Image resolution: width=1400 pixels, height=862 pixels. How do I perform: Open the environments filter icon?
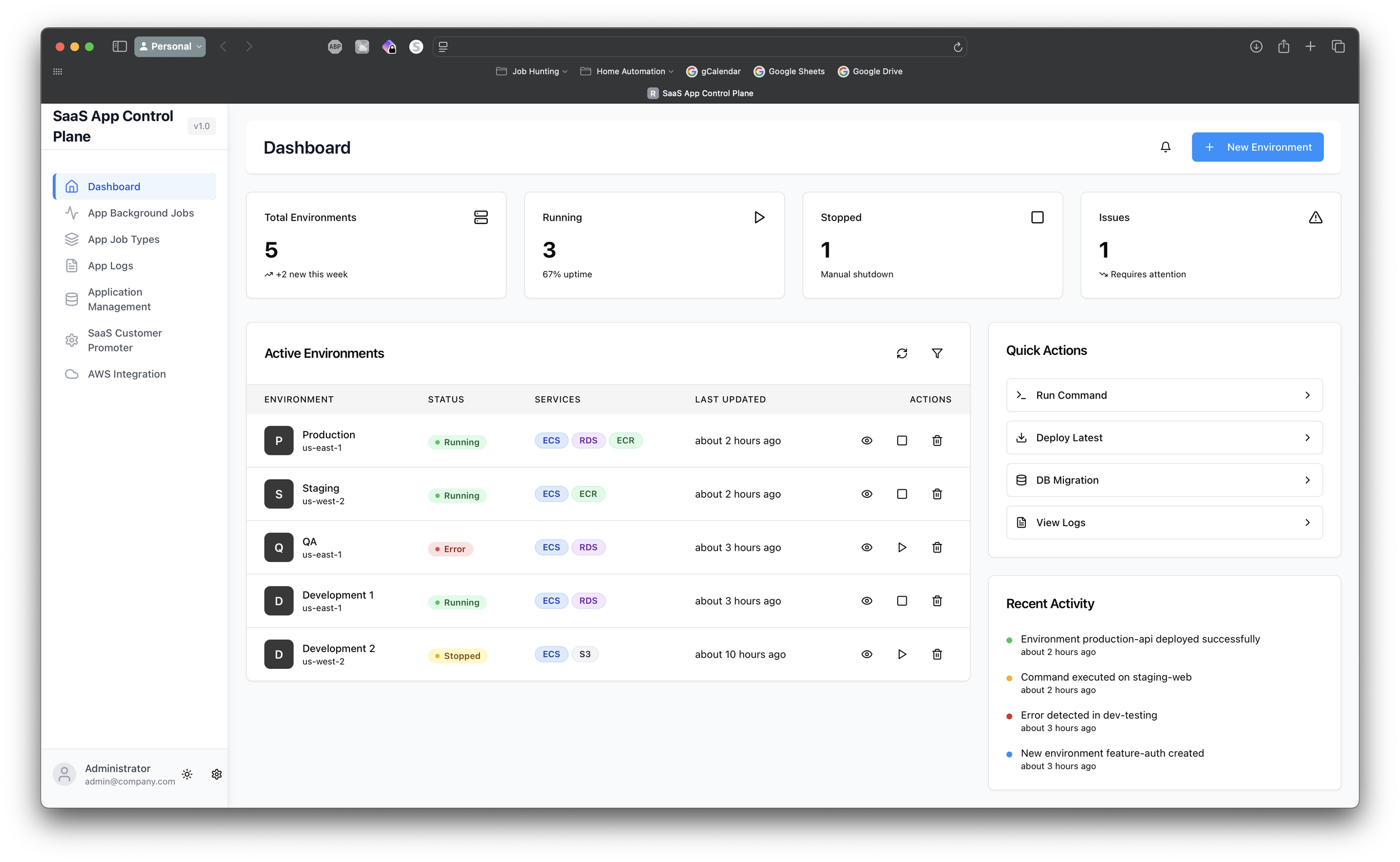coord(937,353)
